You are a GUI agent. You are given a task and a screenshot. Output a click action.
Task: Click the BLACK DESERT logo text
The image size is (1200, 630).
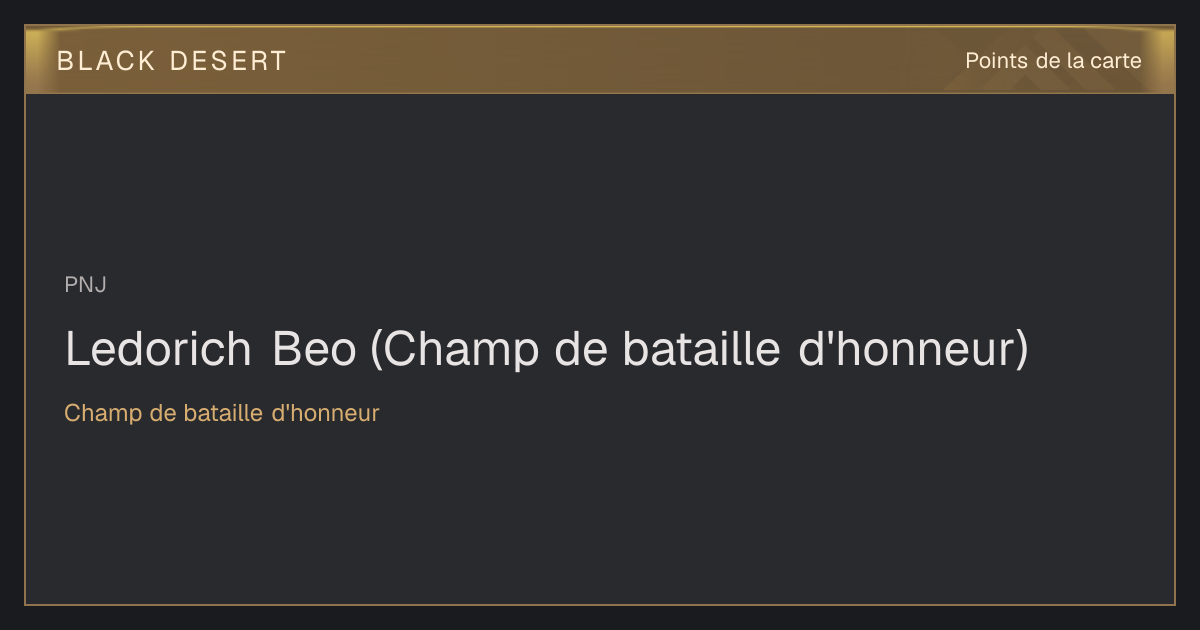tap(172, 61)
